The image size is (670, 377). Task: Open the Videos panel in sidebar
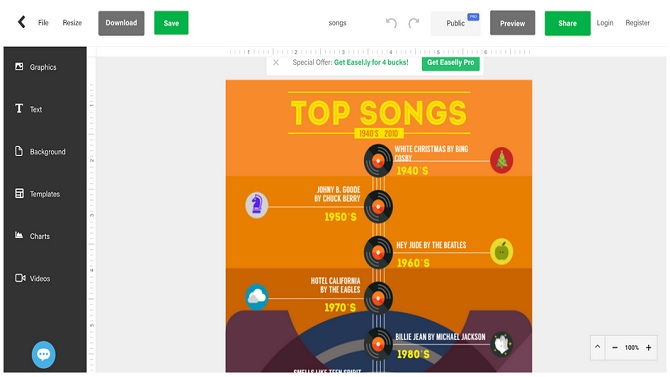click(33, 278)
